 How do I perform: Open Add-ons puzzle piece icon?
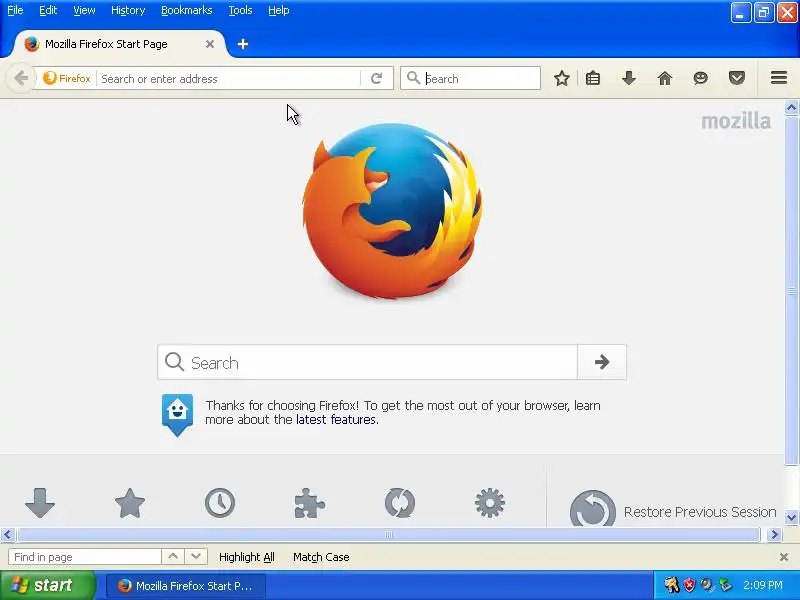(310, 503)
